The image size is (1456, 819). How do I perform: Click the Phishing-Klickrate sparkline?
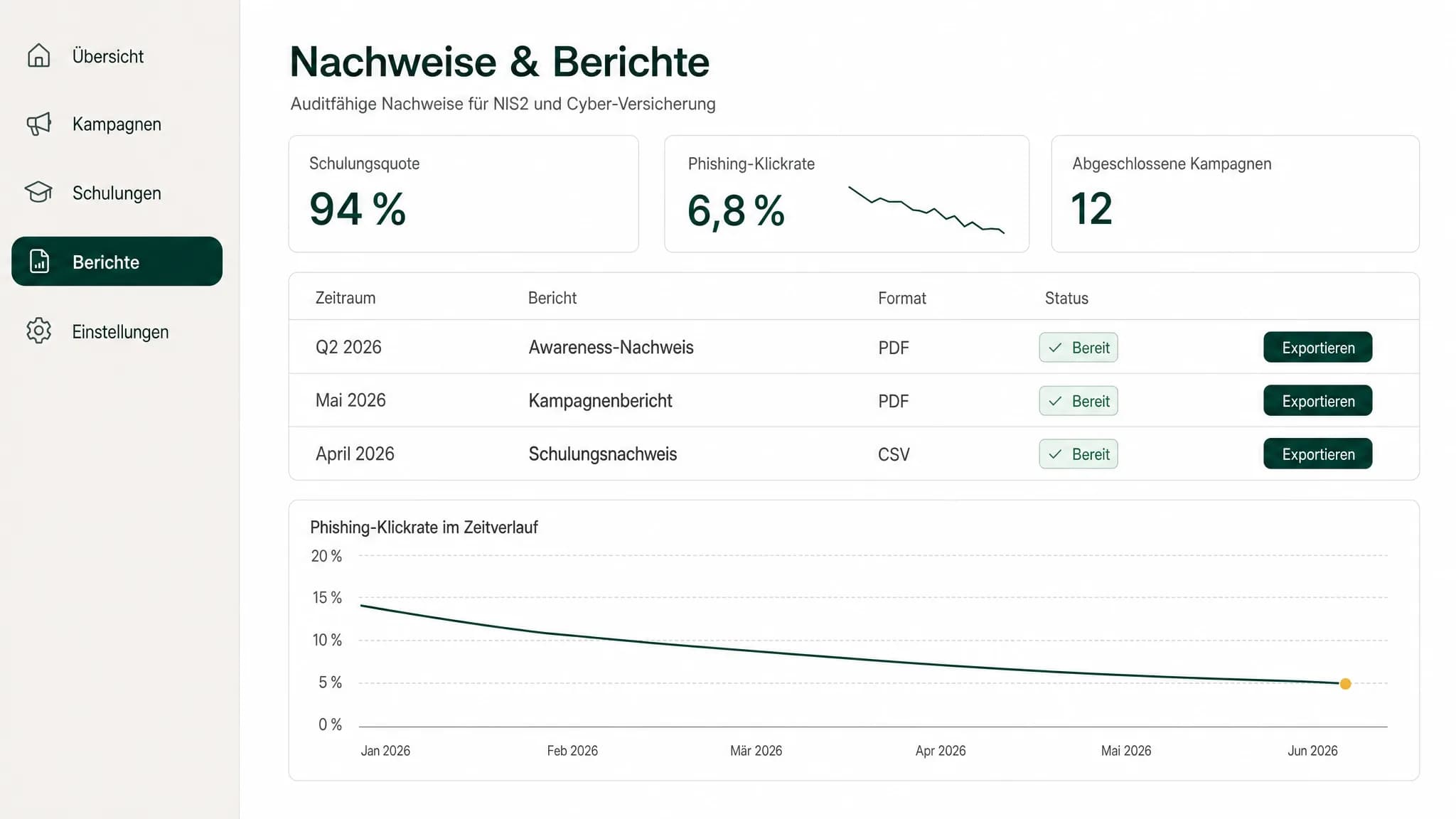pyautogui.click(x=926, y=210)
